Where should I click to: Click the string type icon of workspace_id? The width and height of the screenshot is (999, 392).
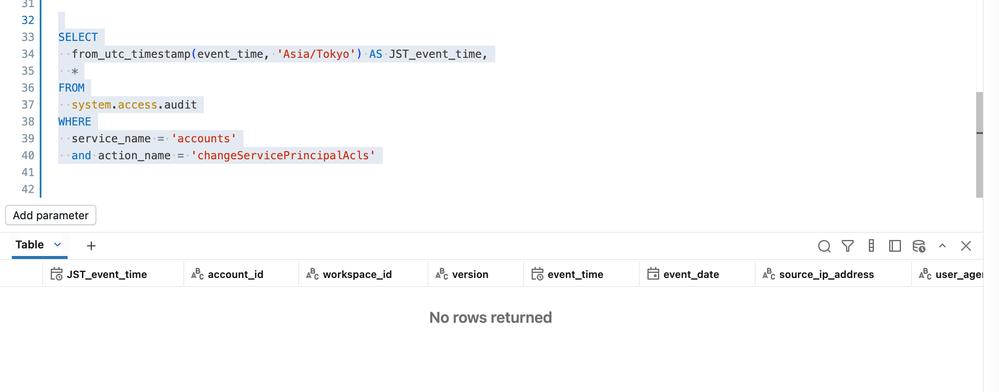[312, 274]
